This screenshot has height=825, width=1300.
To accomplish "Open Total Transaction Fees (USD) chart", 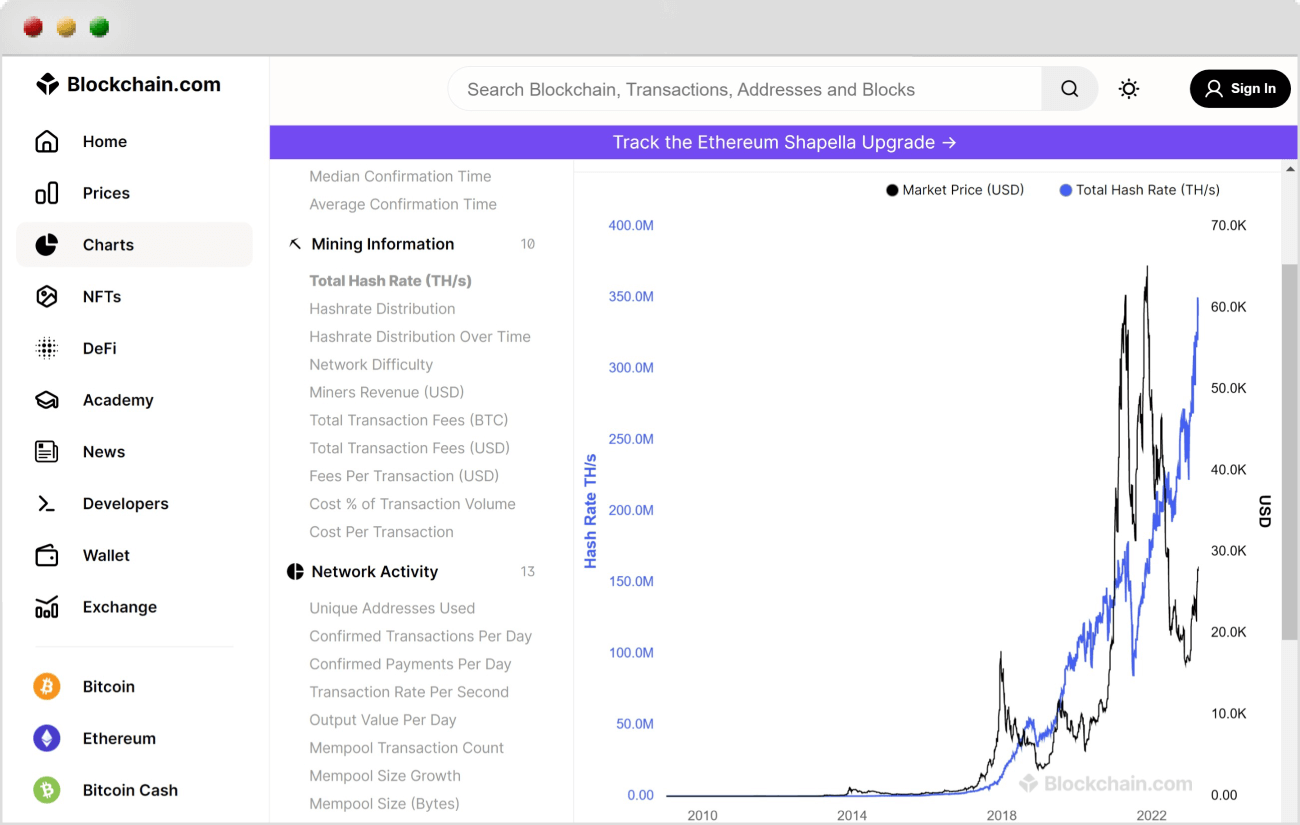I will pos(409,448).
